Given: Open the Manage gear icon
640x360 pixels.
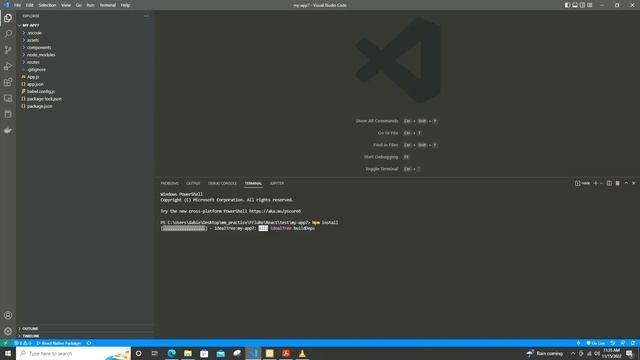Looking at the screenshot, I should (x=8, y=331).
